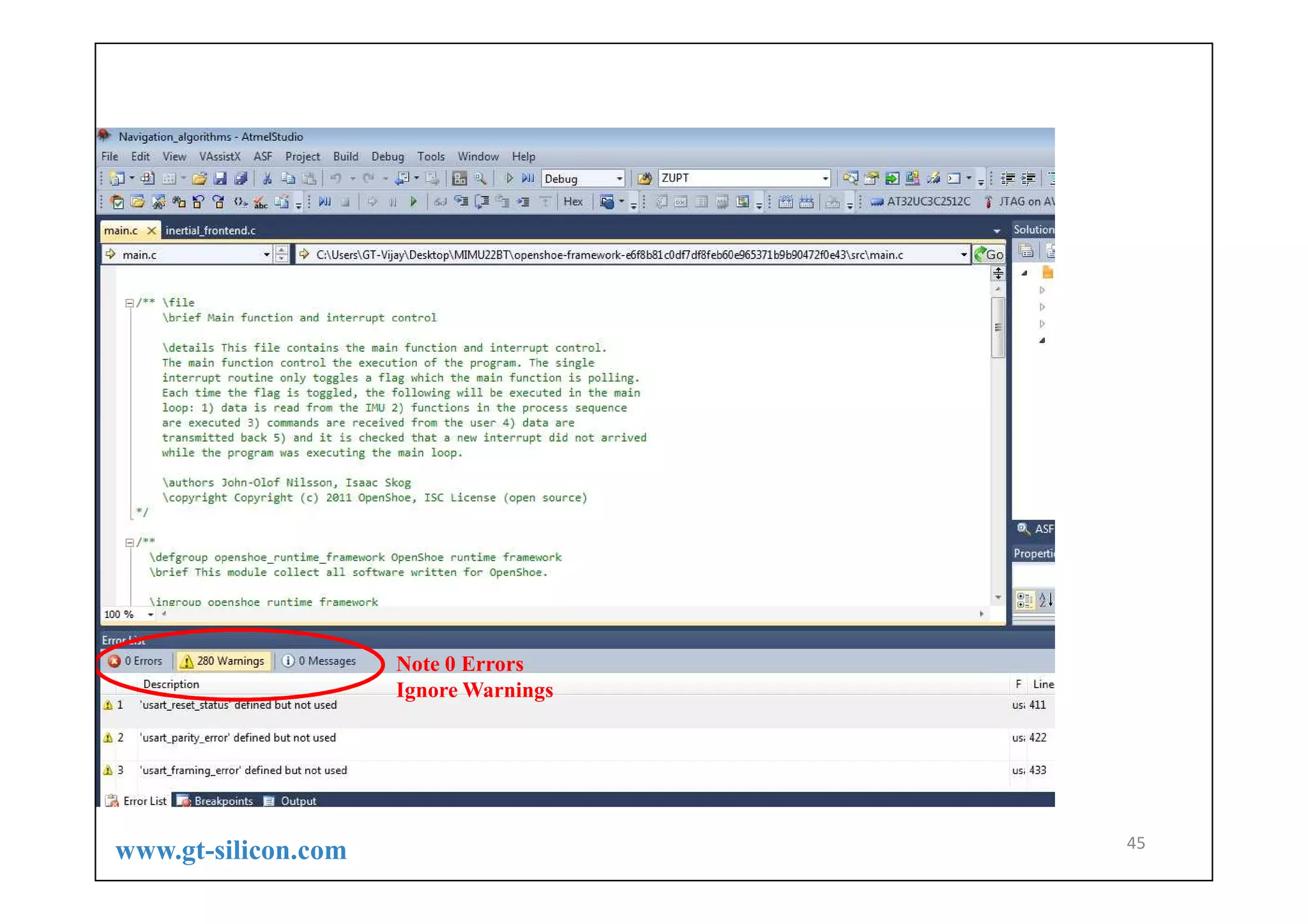Screen dimensions: 1308x924
Task: Toggle the 0 Messages filter
Action: [x=319, y=661]
